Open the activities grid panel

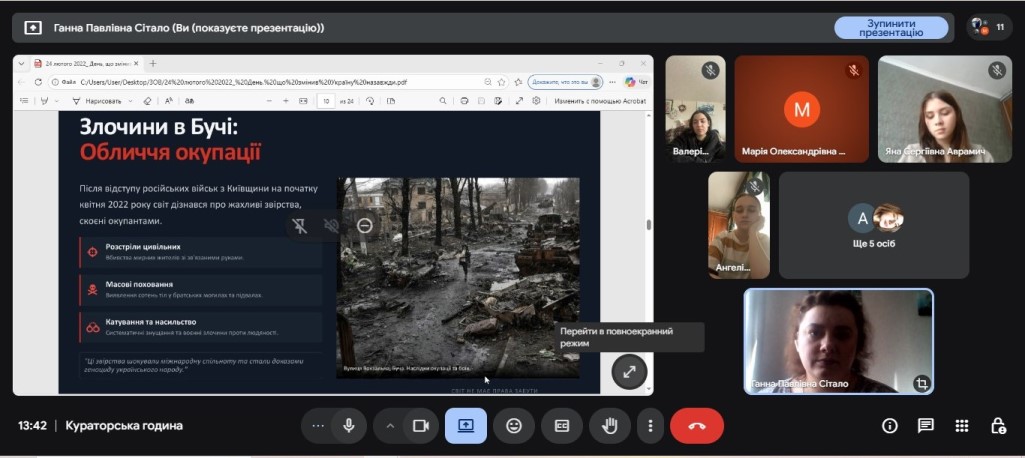click(x=962, y=426)
